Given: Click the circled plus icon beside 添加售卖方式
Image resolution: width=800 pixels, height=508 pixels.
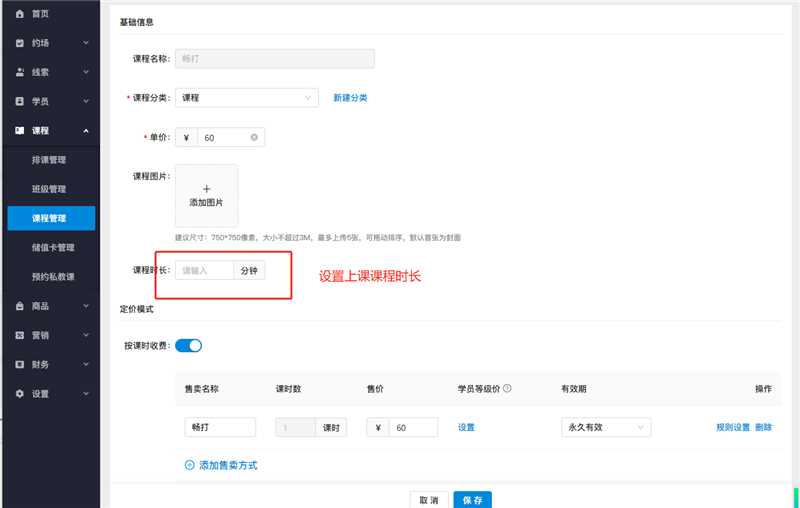Looking at the screenshot, I should tap(189, 465).
